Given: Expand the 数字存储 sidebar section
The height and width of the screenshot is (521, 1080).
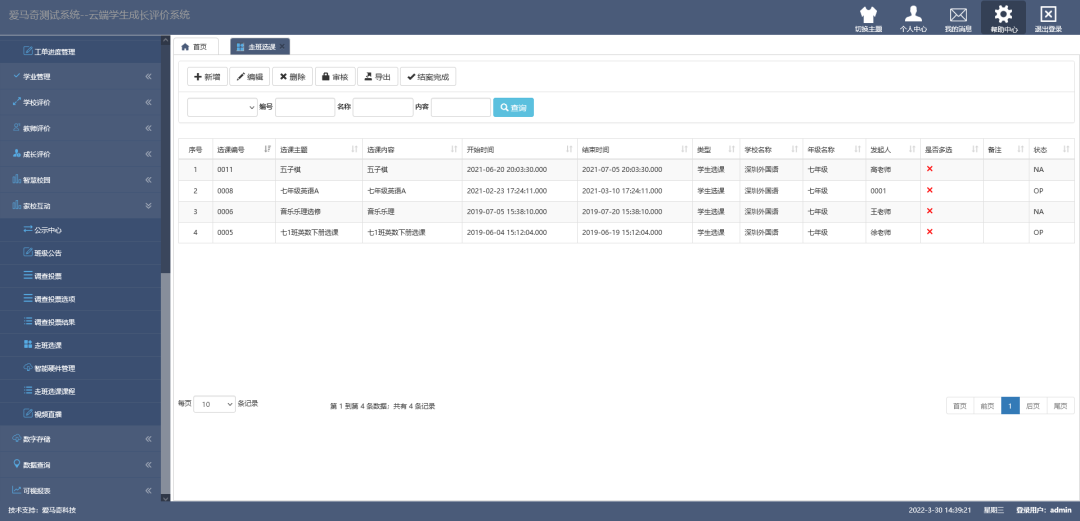Looking at the screenshot, I should (80, 439).
